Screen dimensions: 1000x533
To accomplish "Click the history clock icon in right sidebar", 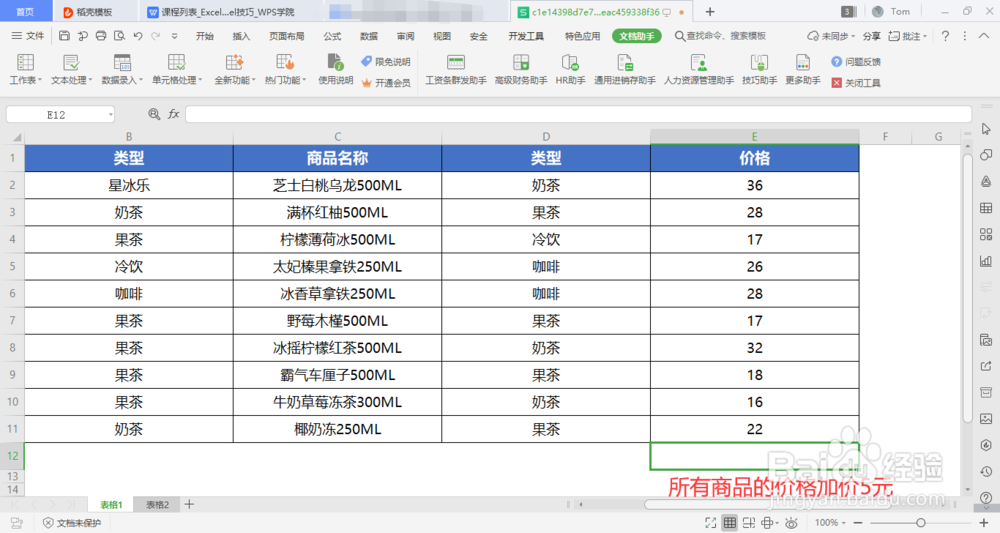I will pyautogui.click(x=986, y=471).
